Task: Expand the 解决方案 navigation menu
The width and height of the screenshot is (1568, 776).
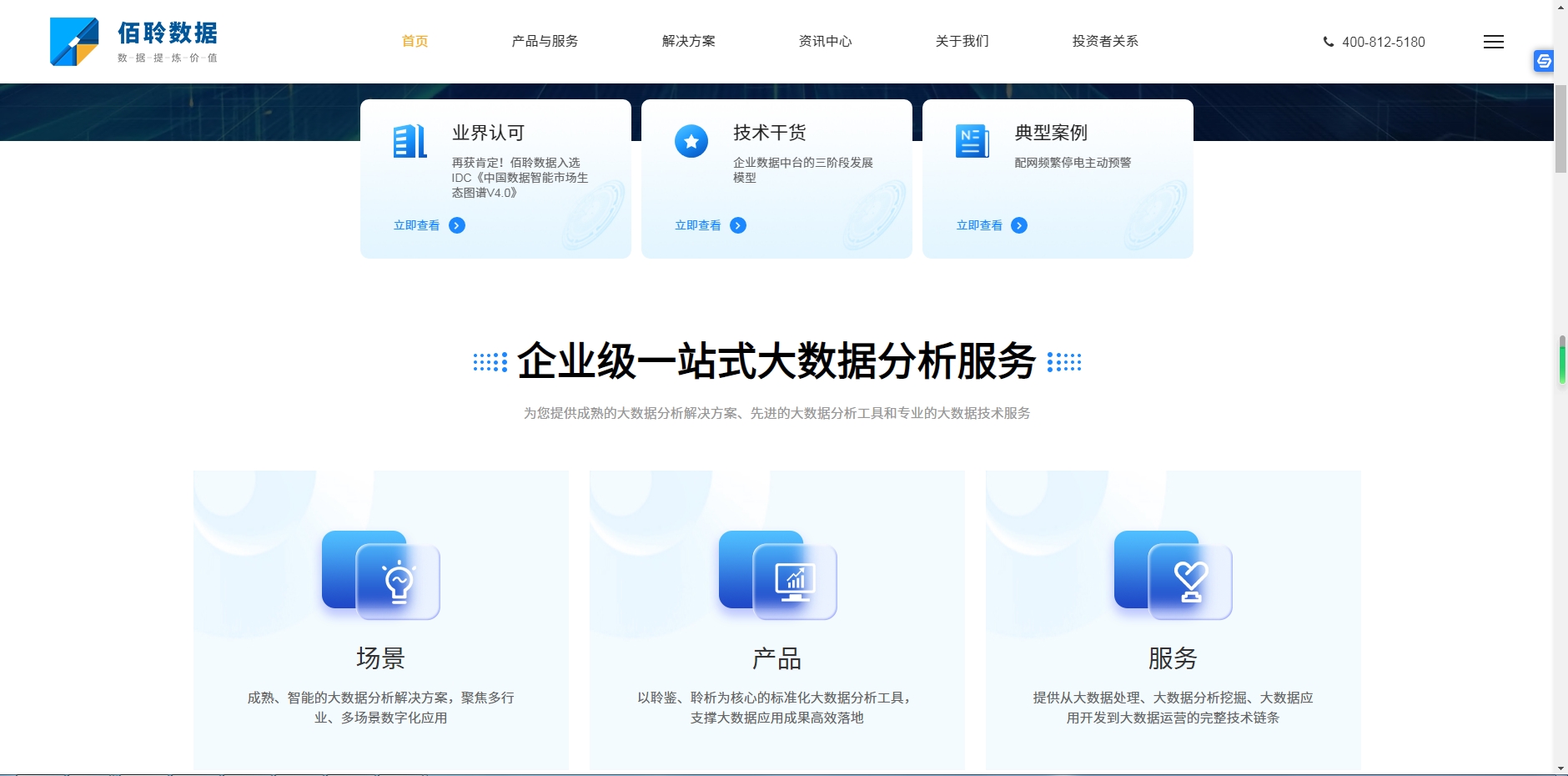Action: [688, 41]
